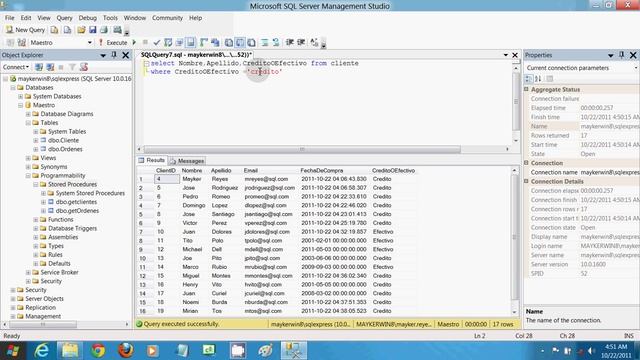640x360 pixels.
Task: Click the Alphabetical sort icon in Properties
Action: [x=538, y=79]
